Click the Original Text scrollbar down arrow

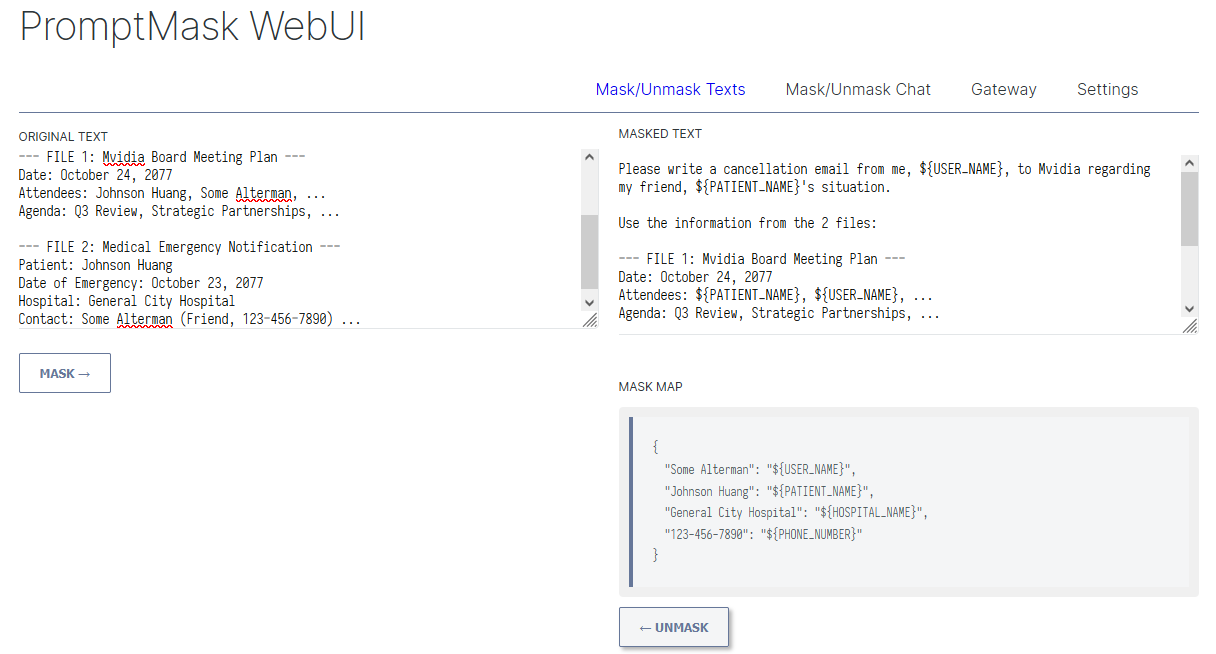[x=589, y=301]
